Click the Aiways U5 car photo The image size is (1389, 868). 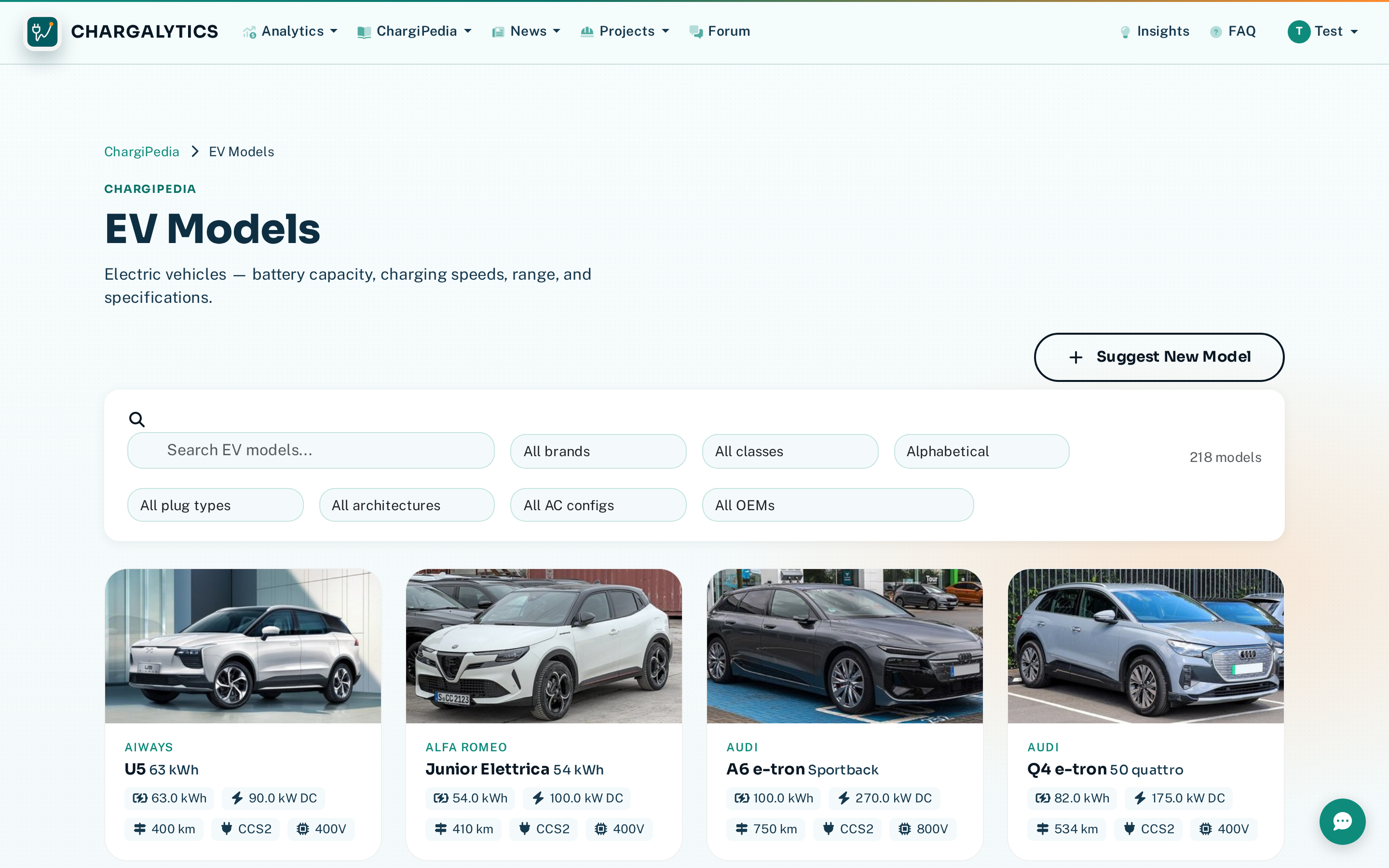(243, 646)
